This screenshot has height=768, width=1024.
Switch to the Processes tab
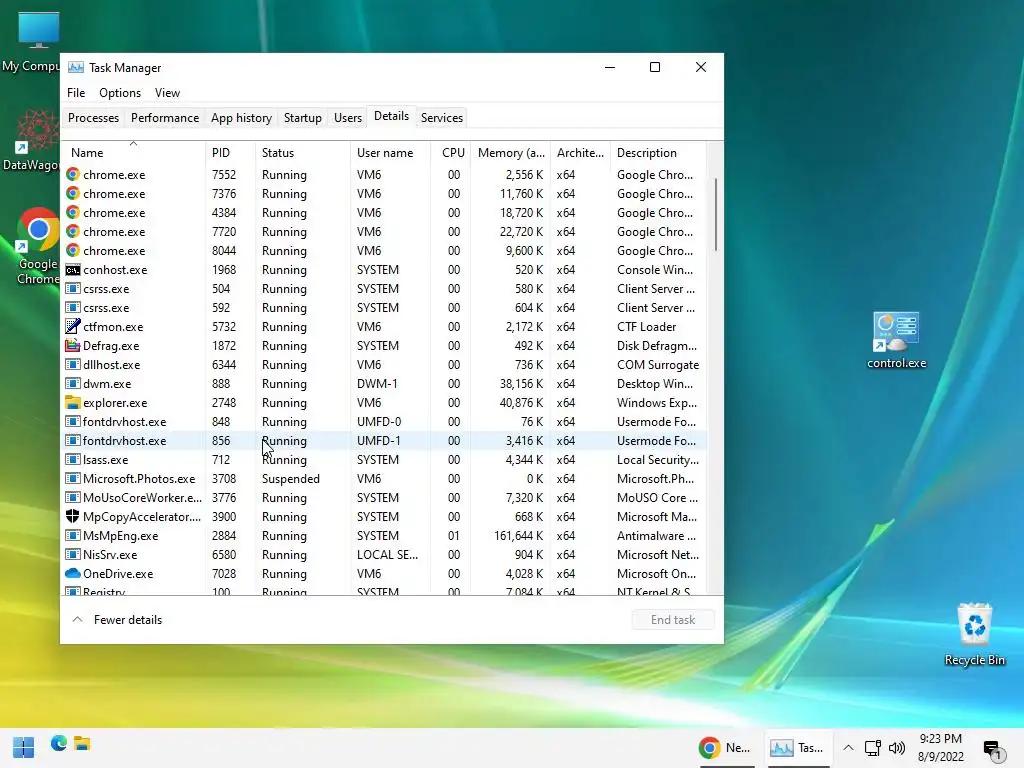click(93, 118)
